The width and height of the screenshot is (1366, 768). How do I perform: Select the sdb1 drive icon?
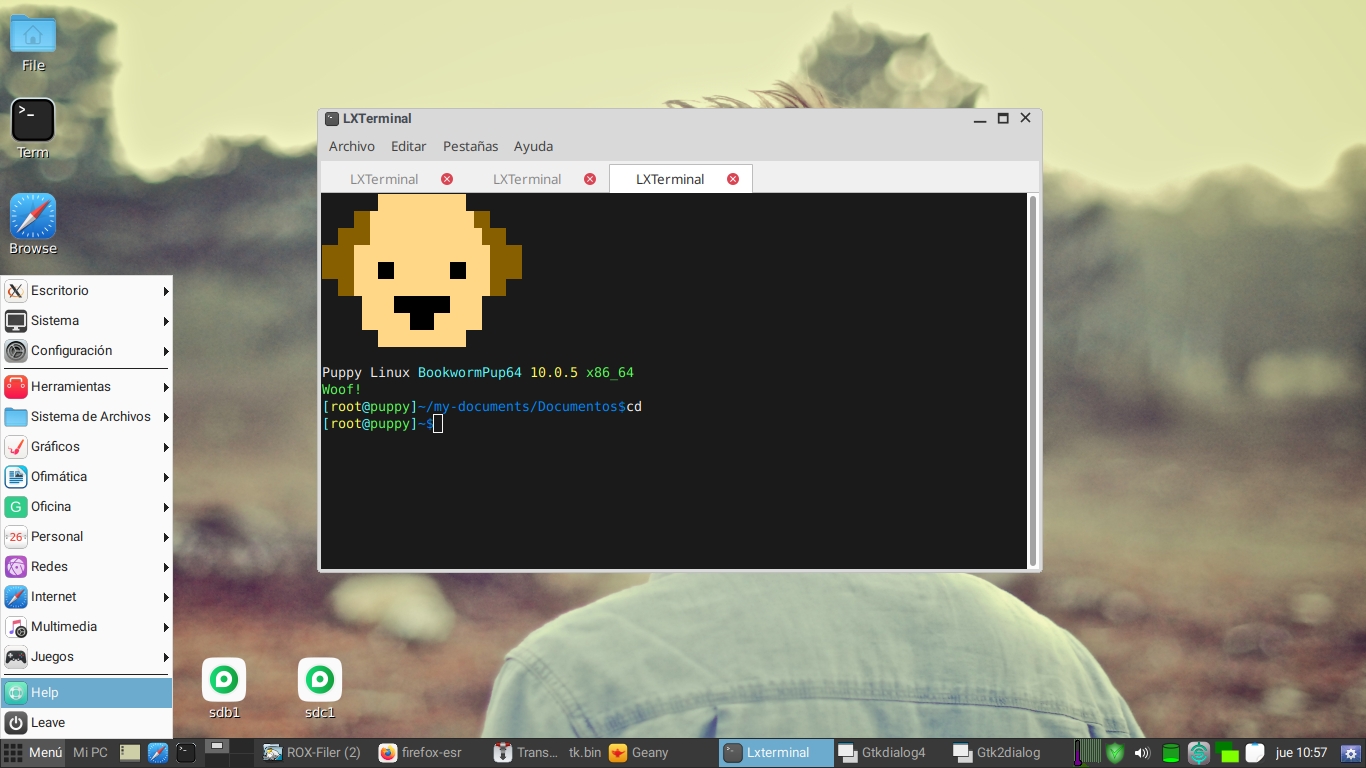click(x=224, y=688)
